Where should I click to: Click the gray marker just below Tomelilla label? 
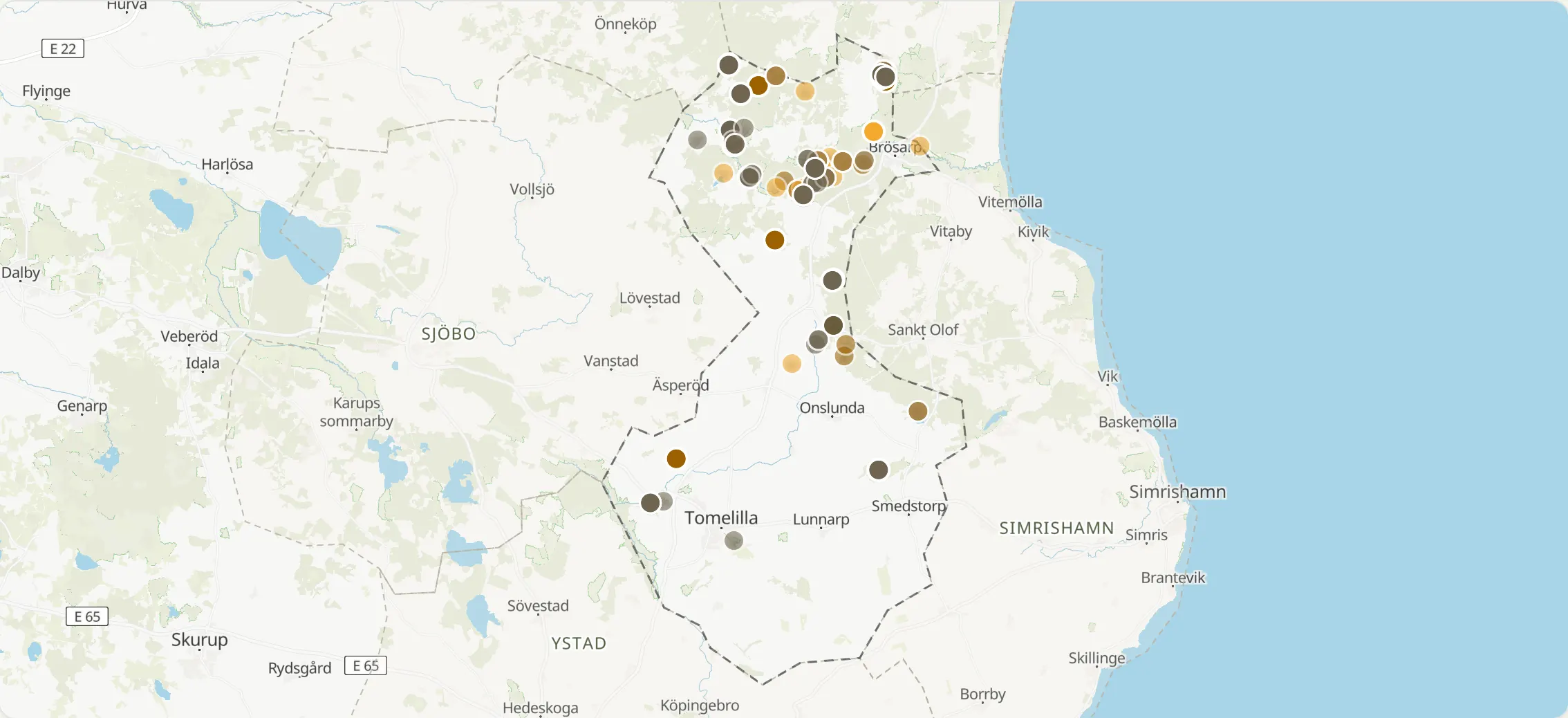734,541
